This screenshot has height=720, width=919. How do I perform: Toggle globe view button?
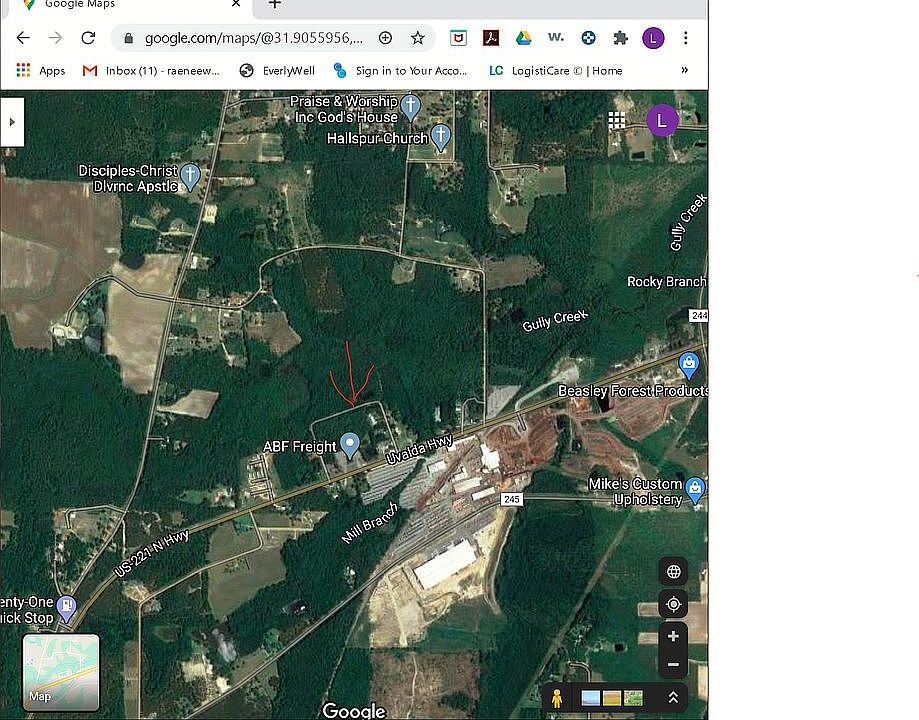(x=673, y=572)
